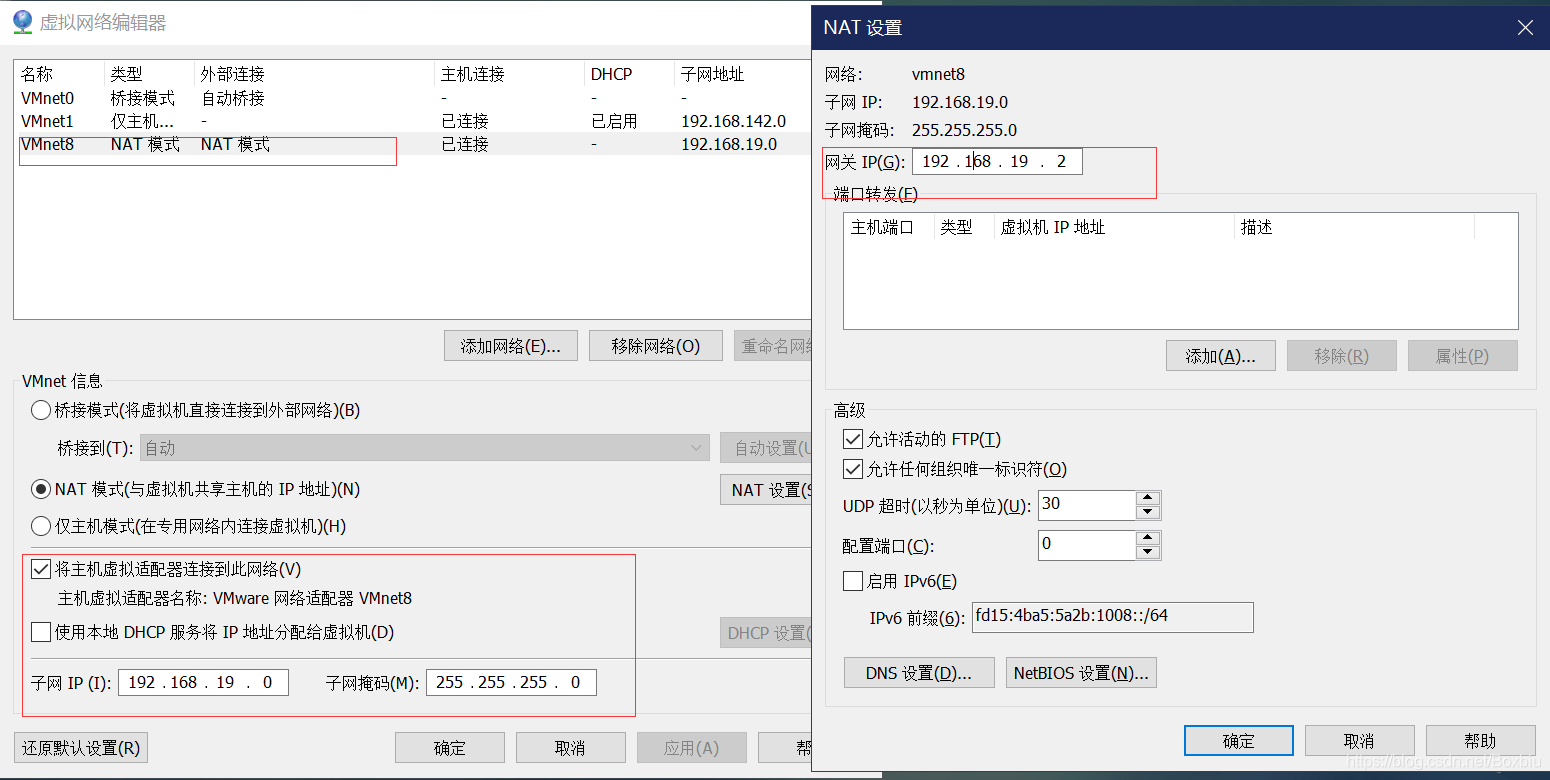1550x780 pixels.
Task: Uncheck 允许活动的 FTP option
Action: tap(853, 439)
